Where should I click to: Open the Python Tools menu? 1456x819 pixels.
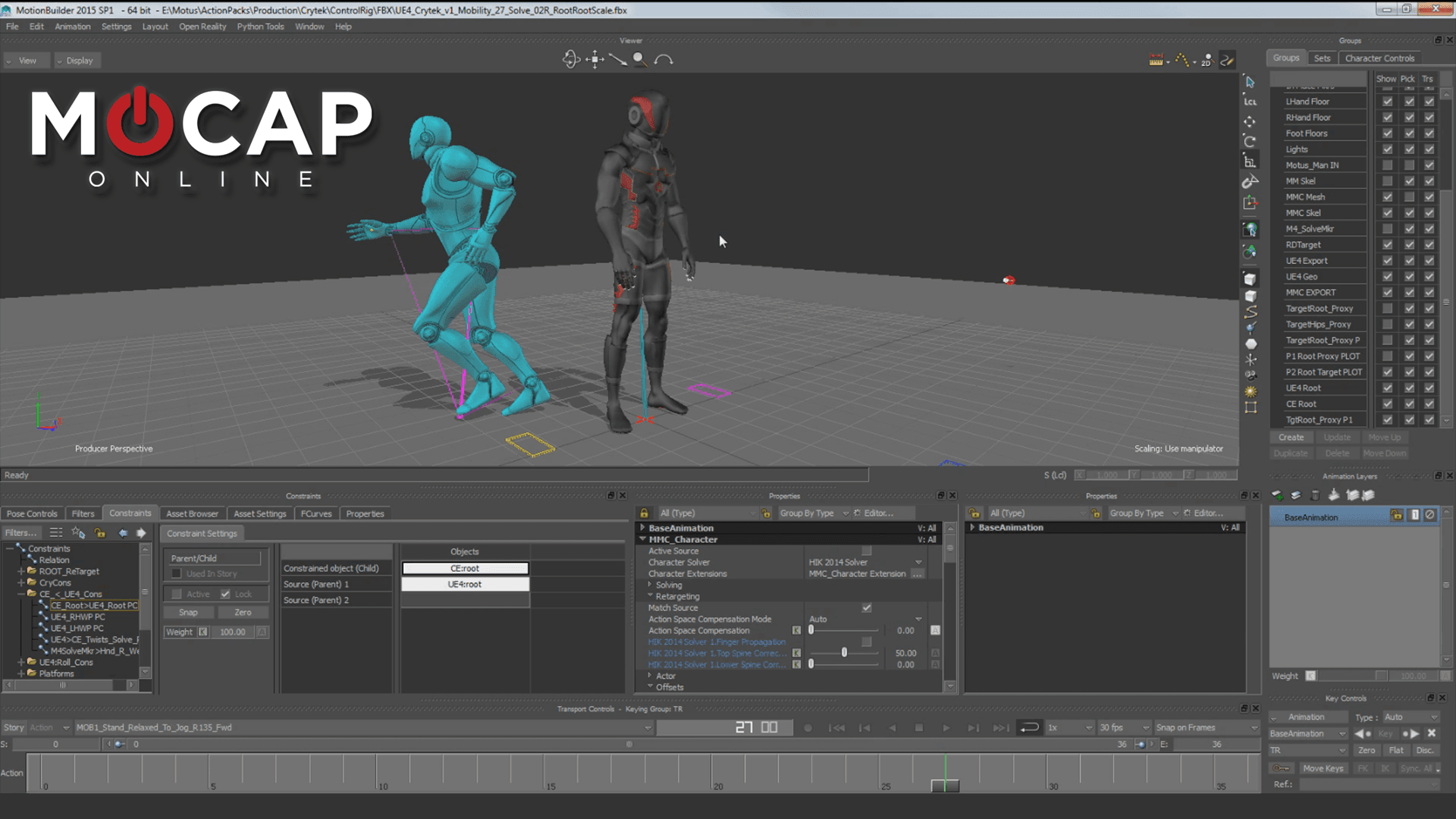click(x=260, y=26)
